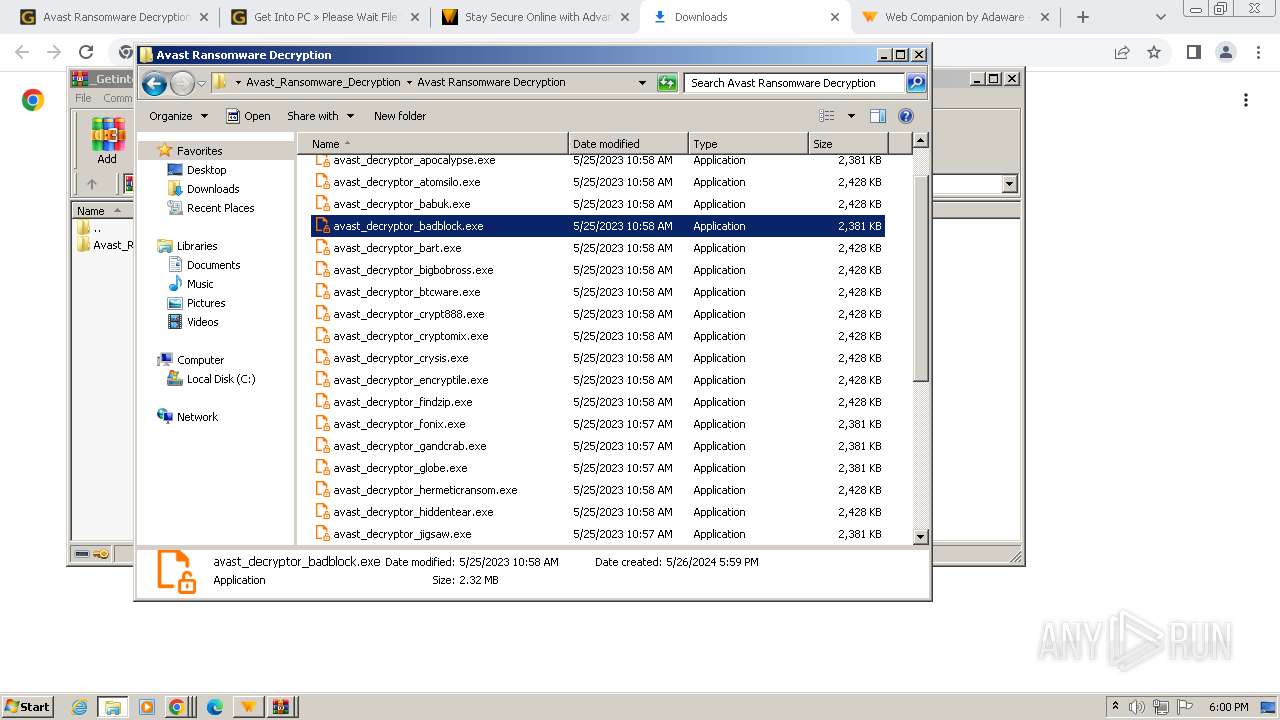Open view options dropdown arrow

tap(851, 116)
